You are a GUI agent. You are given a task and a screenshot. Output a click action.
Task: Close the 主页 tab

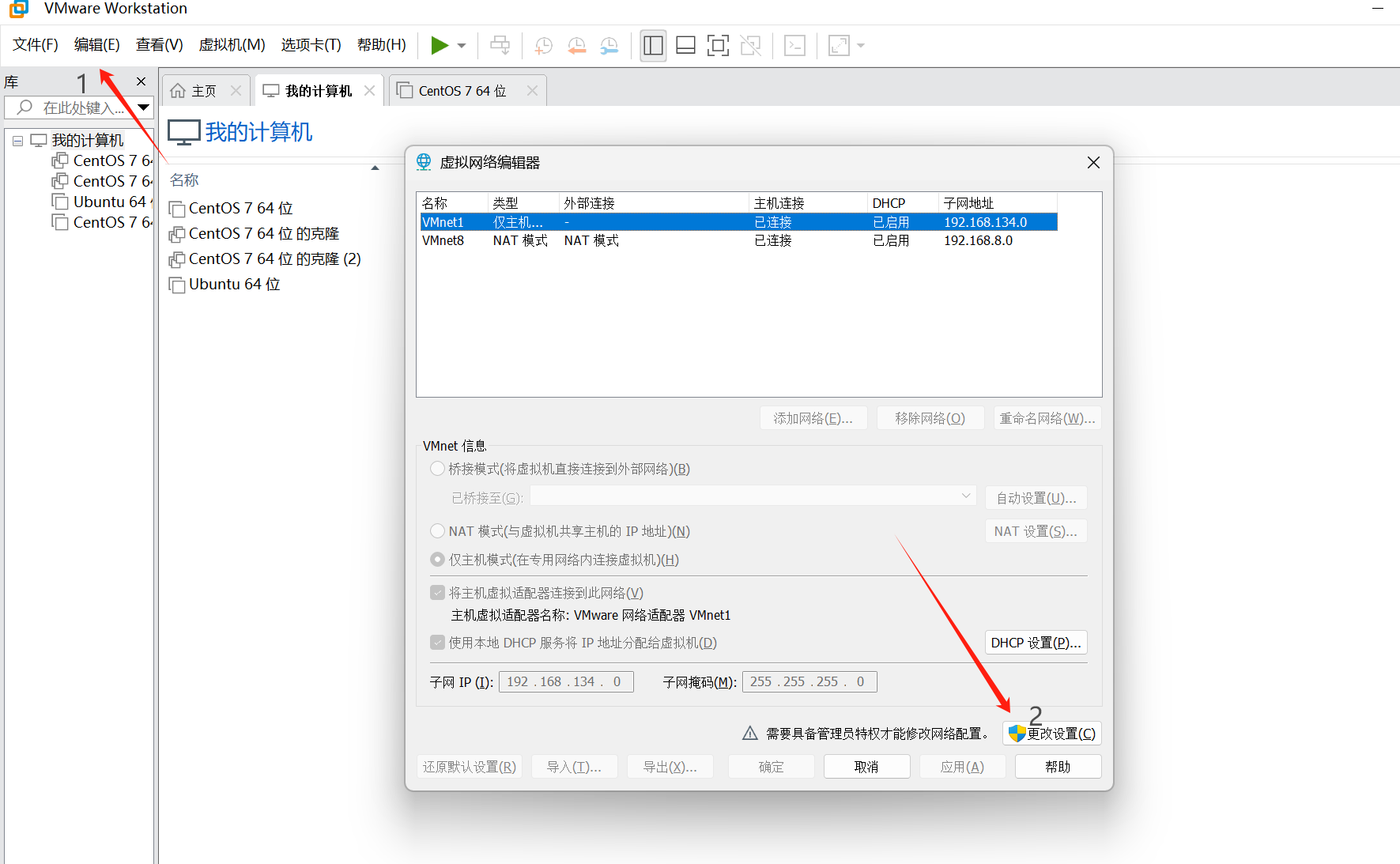point(236,91)
